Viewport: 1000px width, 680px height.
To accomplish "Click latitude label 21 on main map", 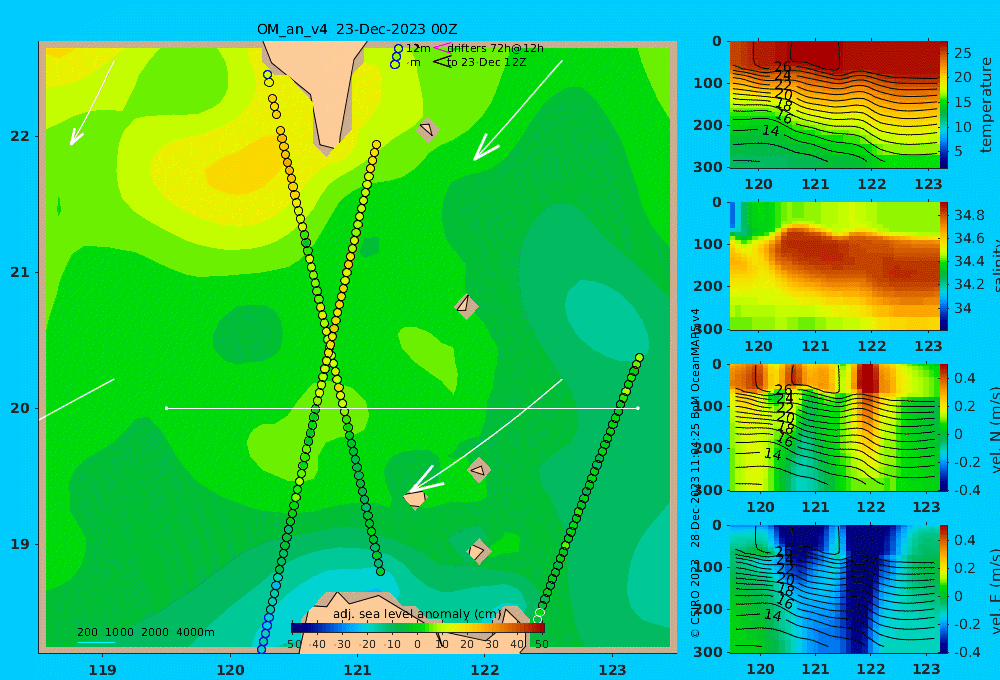I will 20,272.
